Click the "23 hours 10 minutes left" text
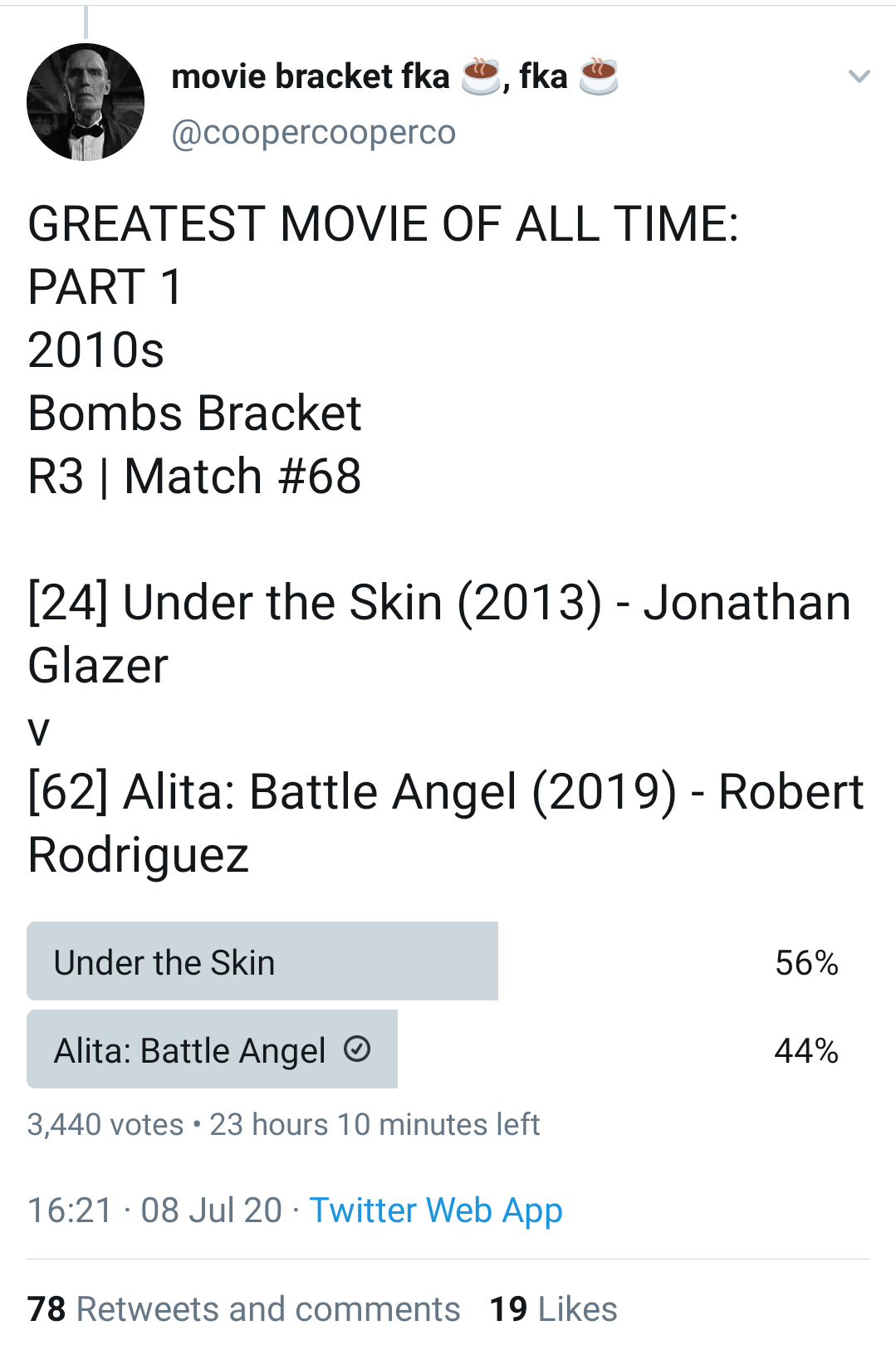The height and width of the screenshot is (1345, 896). [375, 1124]
